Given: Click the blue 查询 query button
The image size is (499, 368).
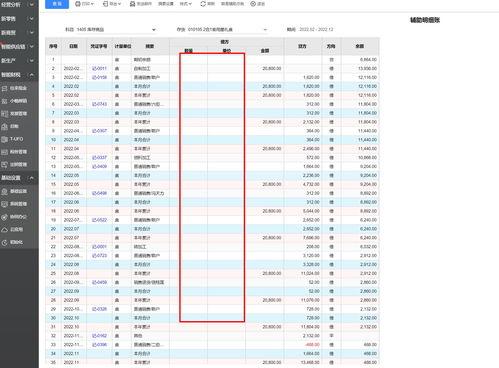Looking at the screenshot, I should pyautogui.click(x=57, y=4).
